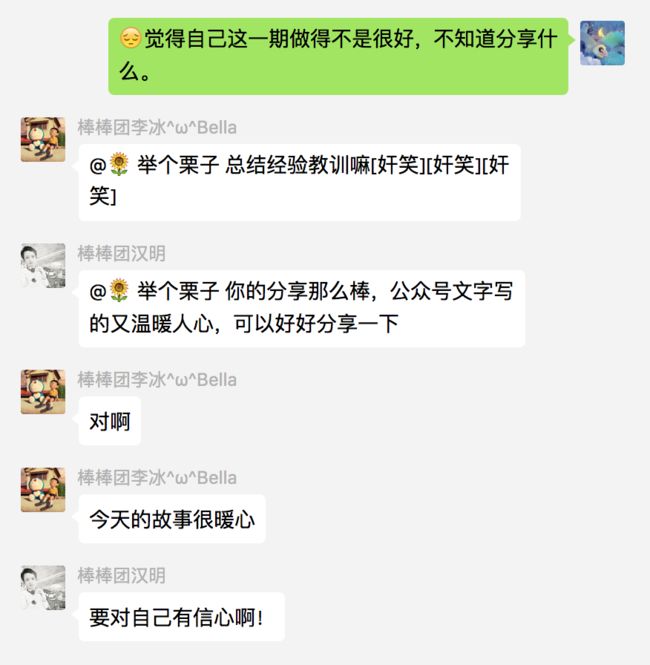Click the 今天的故事很暖心 message bubble
Viewport: 650px width, 665px height.
[172, 519]
